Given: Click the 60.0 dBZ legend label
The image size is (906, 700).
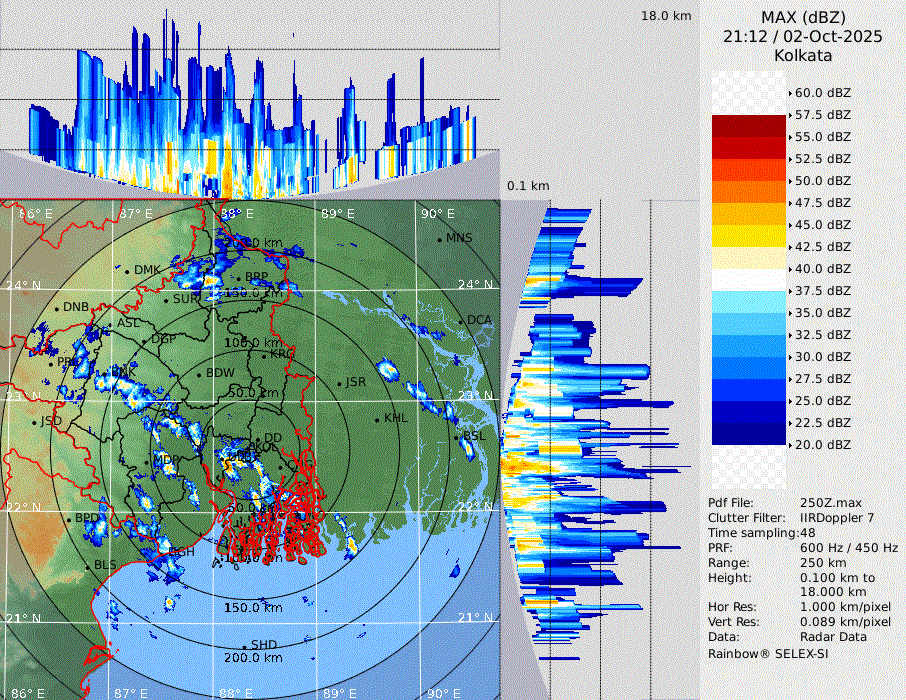Looking at the screenshot, I should 822,93.
